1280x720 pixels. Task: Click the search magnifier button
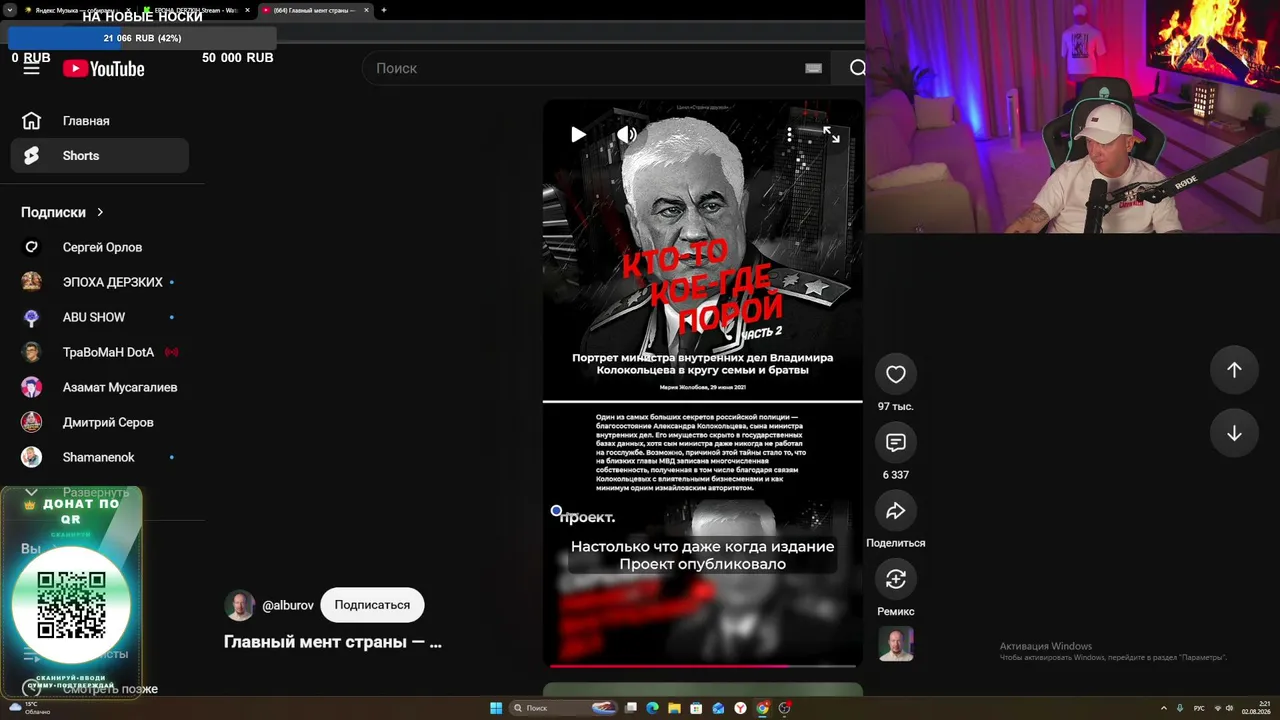[x=856, y=68]
